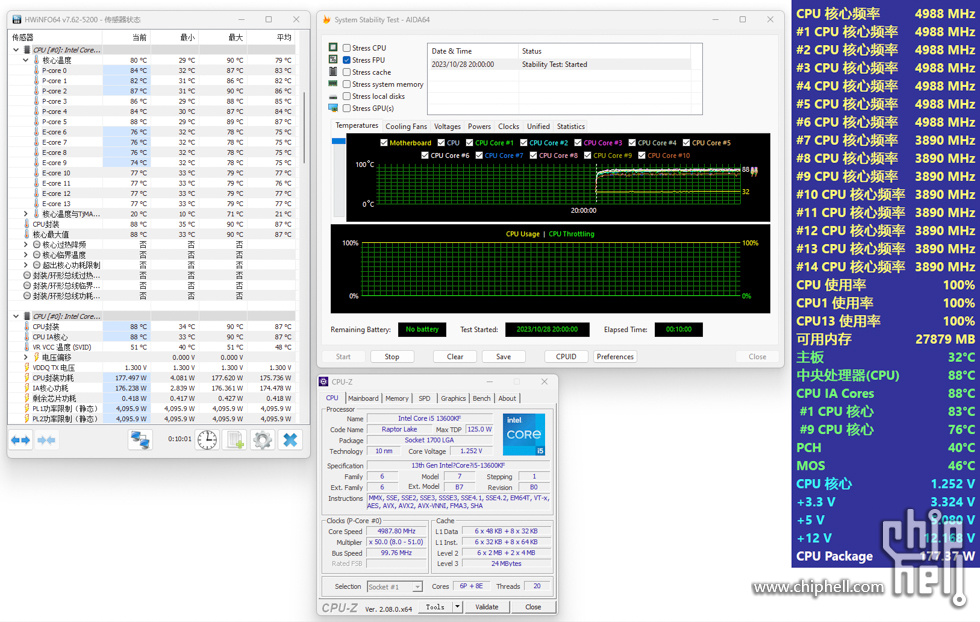Click blue slider left of temperature graph

[339, 141]
